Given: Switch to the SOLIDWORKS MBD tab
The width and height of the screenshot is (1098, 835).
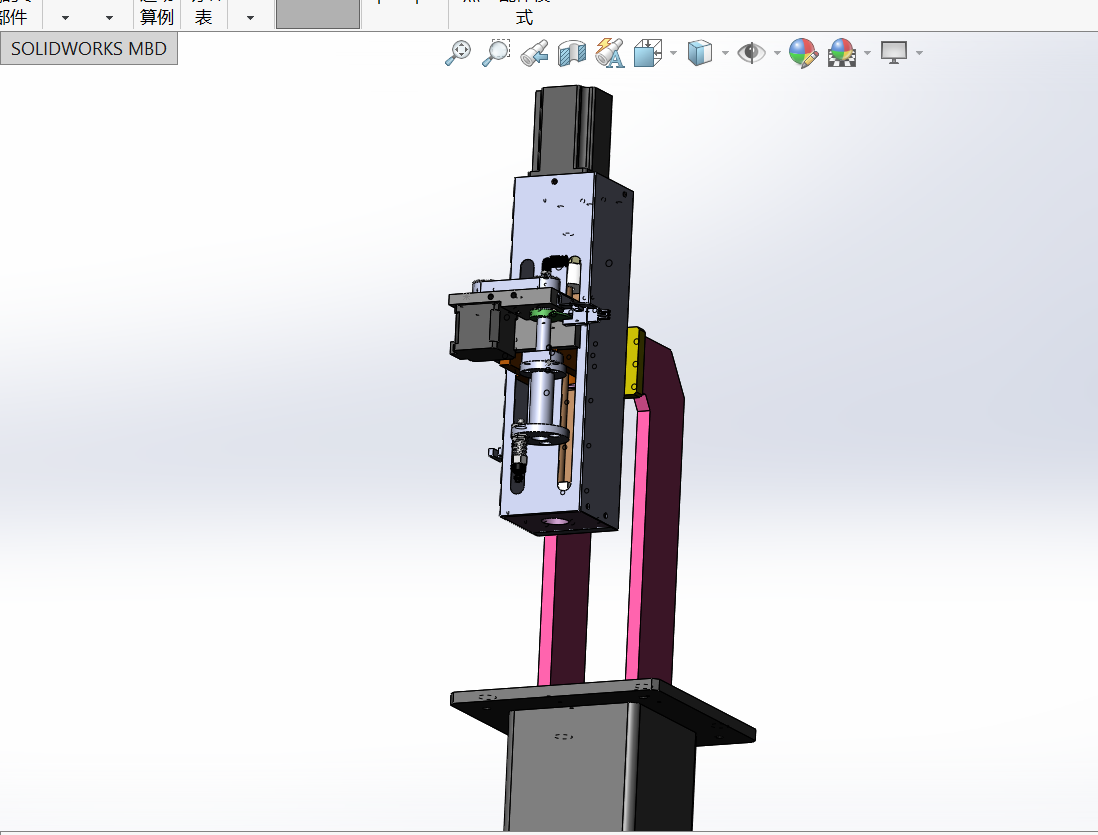Looking at the screenshot, I should [x=89, y=48].
